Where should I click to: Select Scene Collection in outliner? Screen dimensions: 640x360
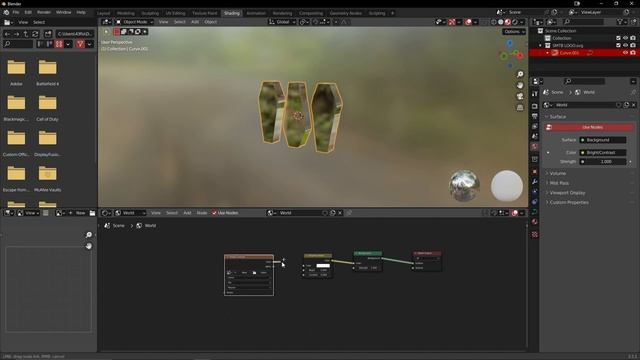560,31
